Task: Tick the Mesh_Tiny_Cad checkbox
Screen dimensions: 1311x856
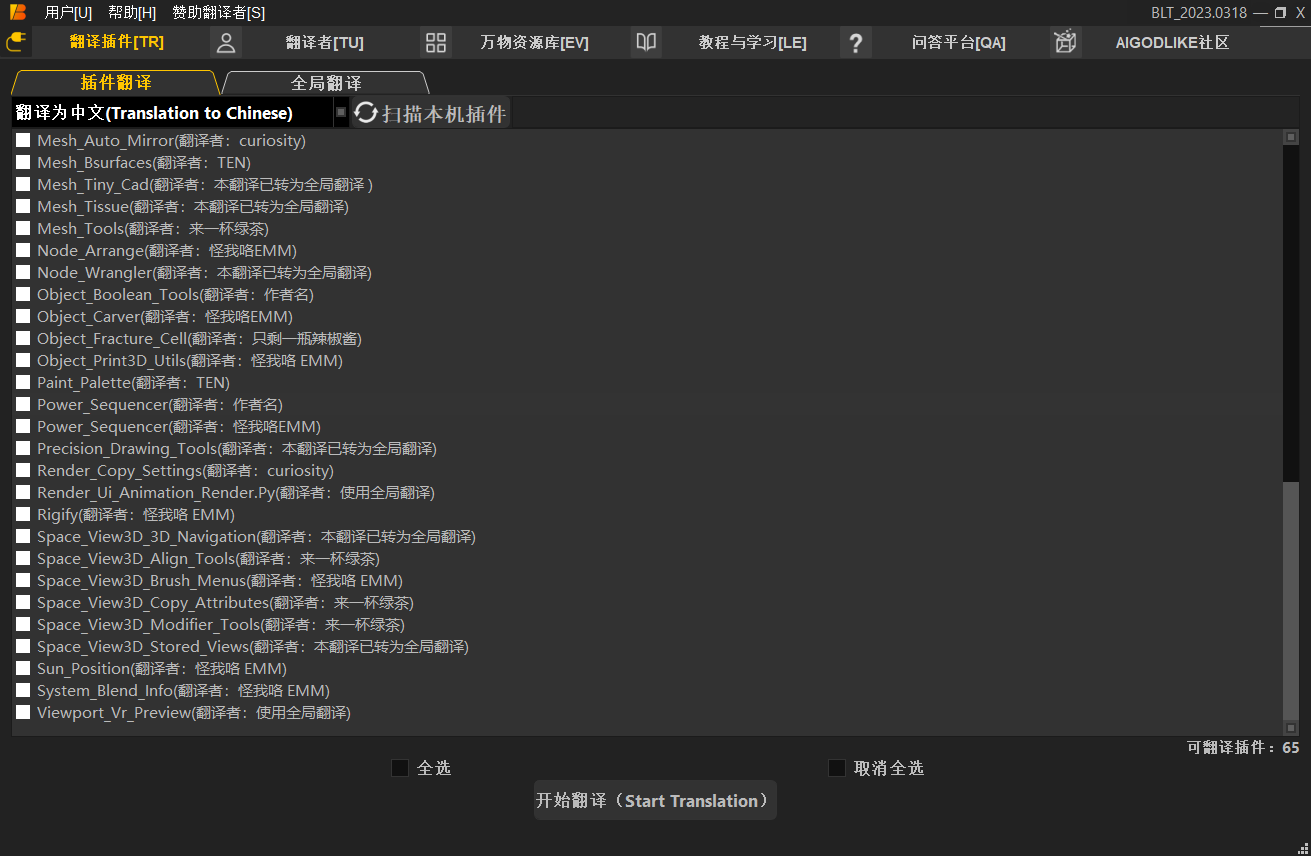Action: click(x=23, y=184)
